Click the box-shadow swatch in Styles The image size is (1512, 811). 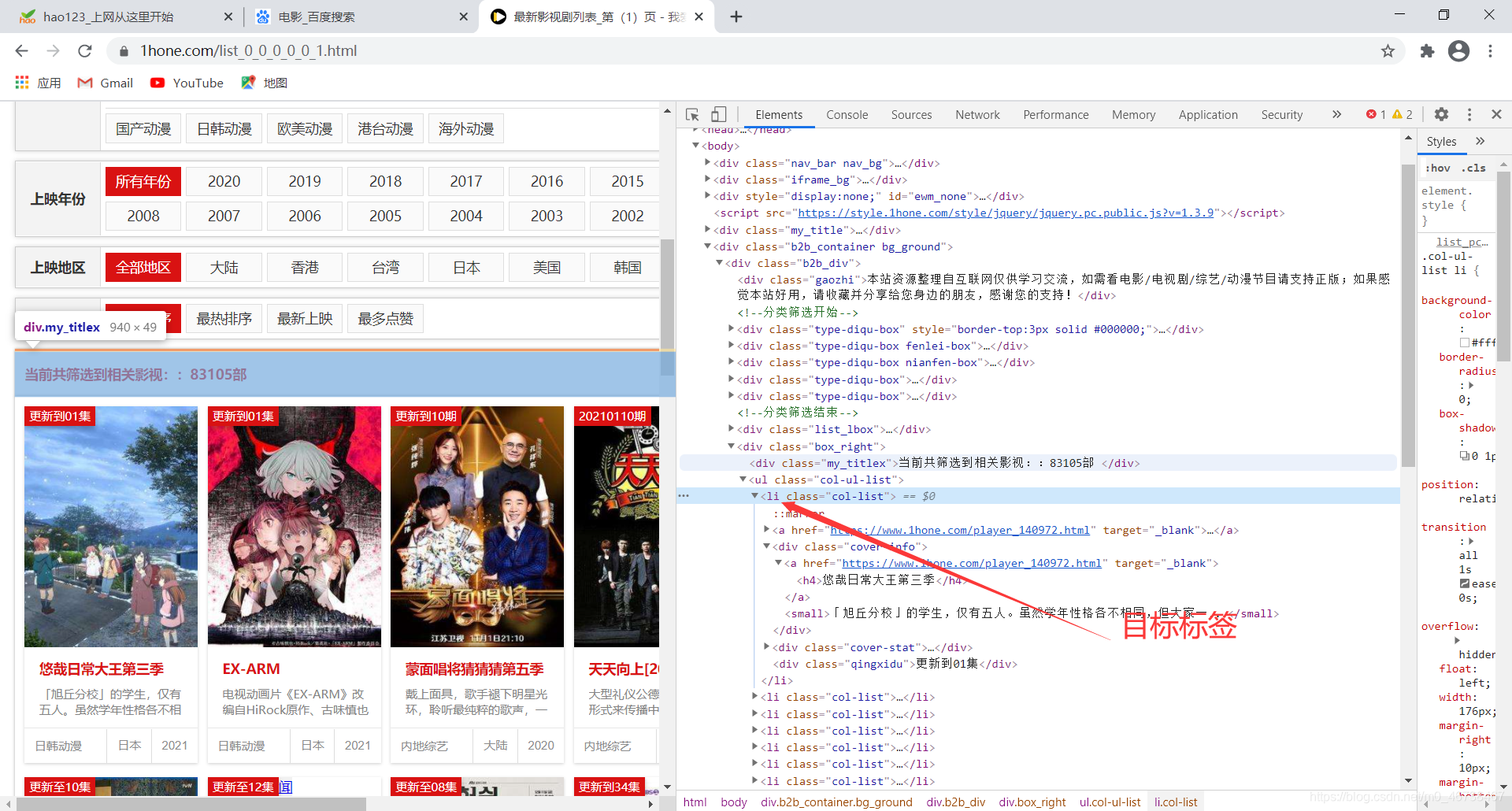tap(1465, 456)
